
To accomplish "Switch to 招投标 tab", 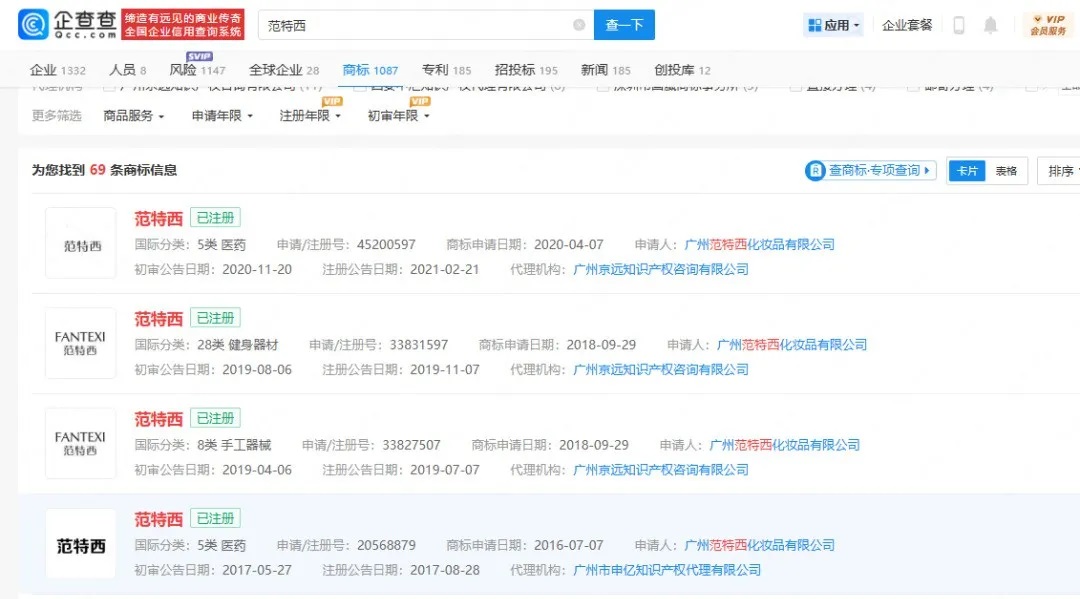I will [x=526, y=70].
